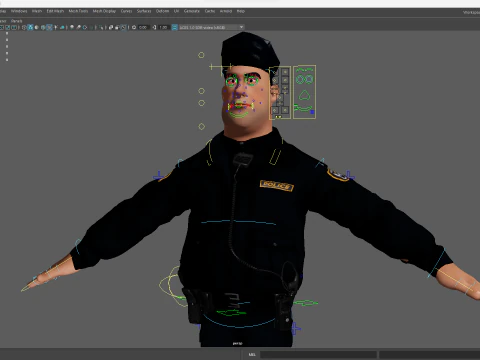The image size is (480, 360).
Task: Select the diamond rig control near the chin
Action: [201, 126]
